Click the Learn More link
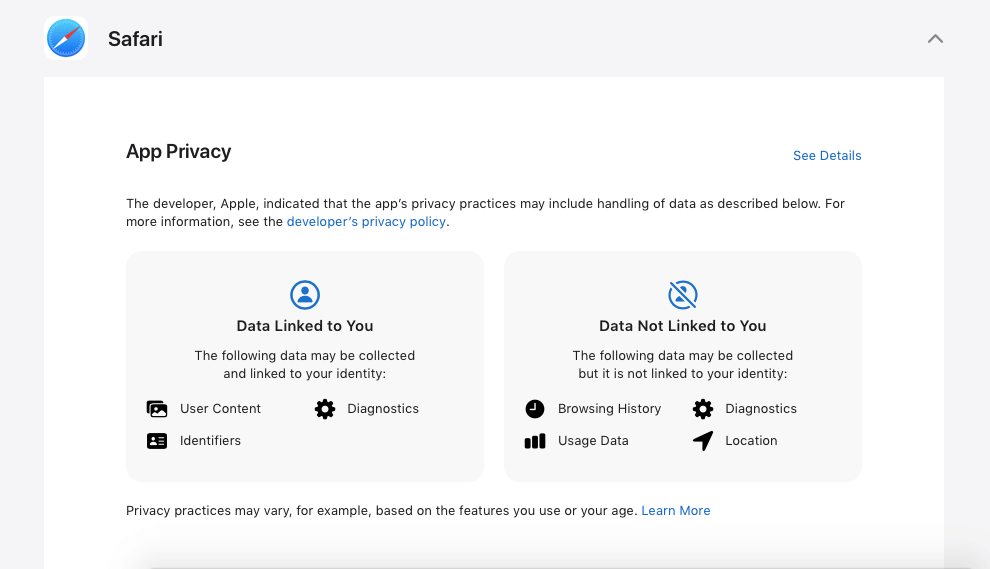Viewport: 990px width, 569px height. click(x=675, y=511)
